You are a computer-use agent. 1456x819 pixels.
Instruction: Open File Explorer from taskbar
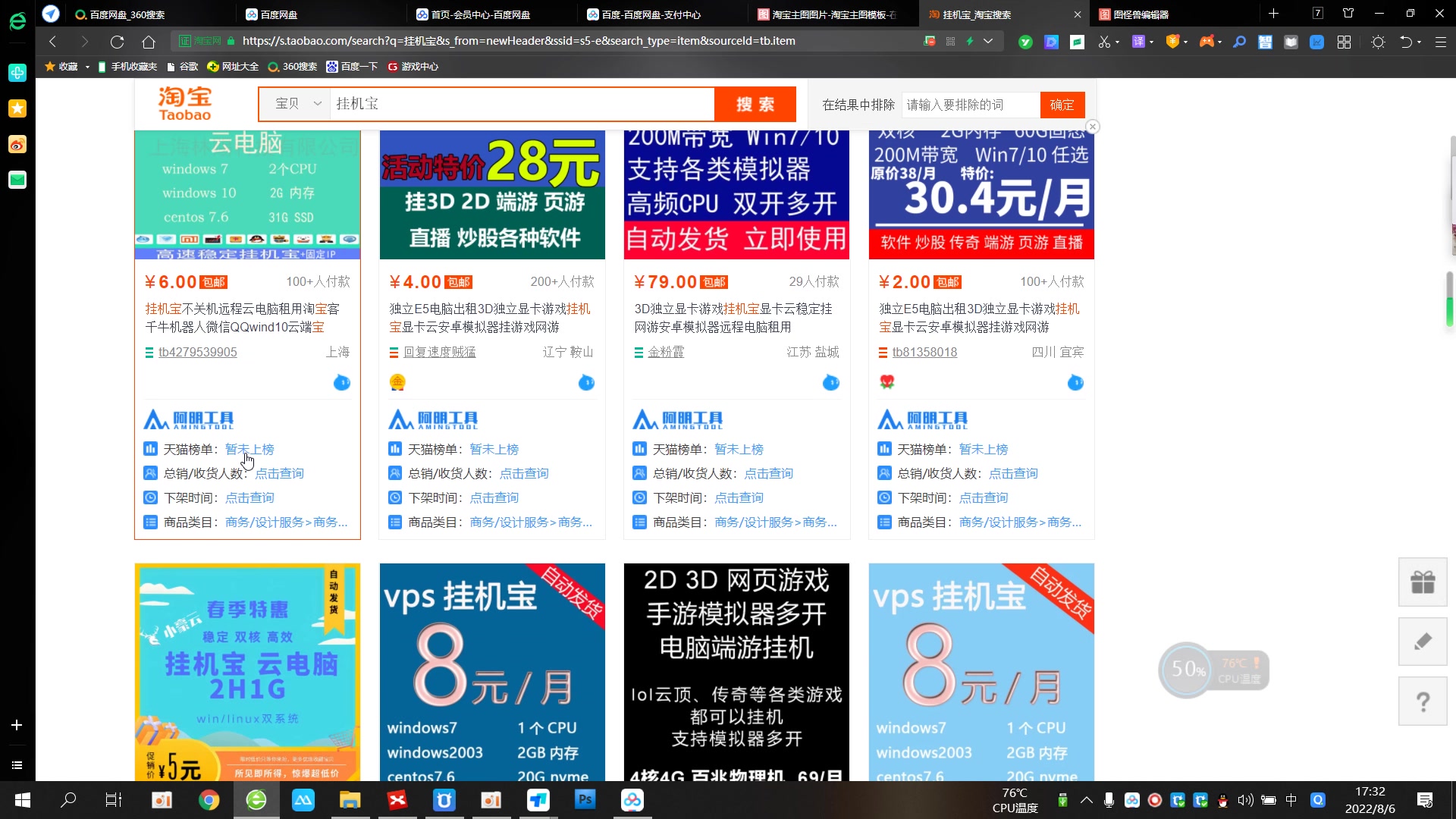click(x=350, y=800)
